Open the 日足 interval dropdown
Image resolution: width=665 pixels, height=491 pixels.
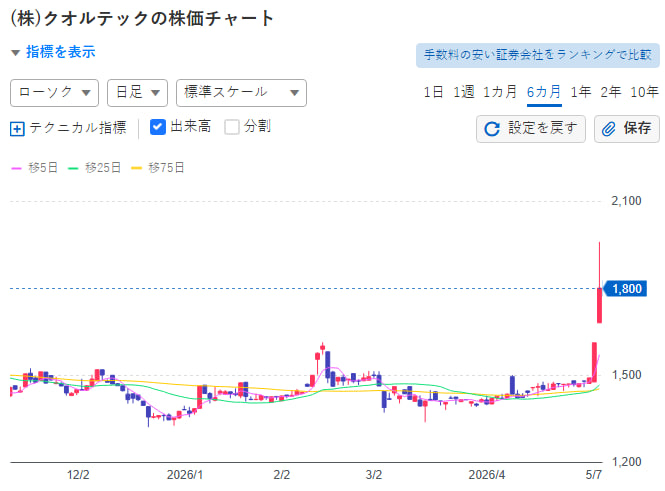[x=137, y=92]
